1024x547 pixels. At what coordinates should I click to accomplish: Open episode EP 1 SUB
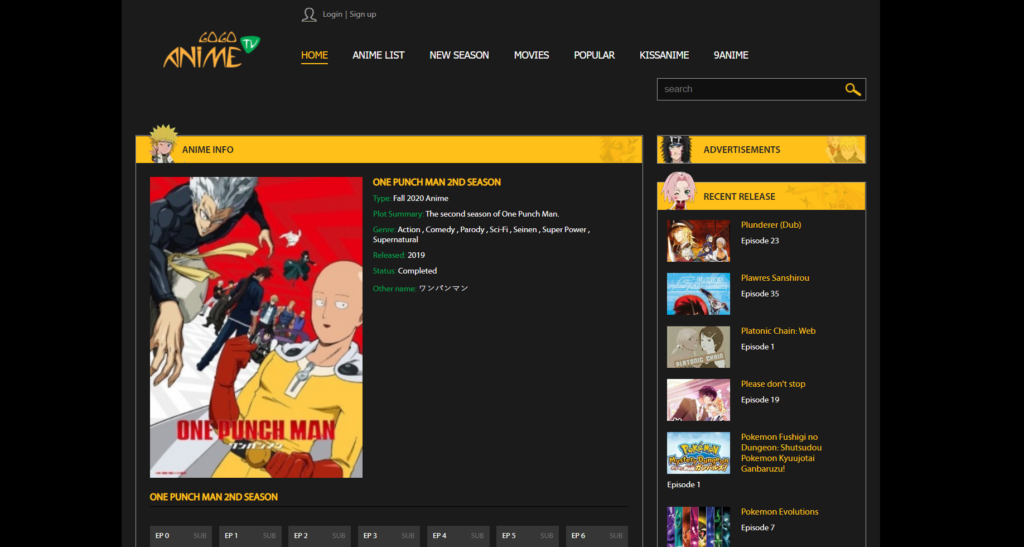pos(250,536)
